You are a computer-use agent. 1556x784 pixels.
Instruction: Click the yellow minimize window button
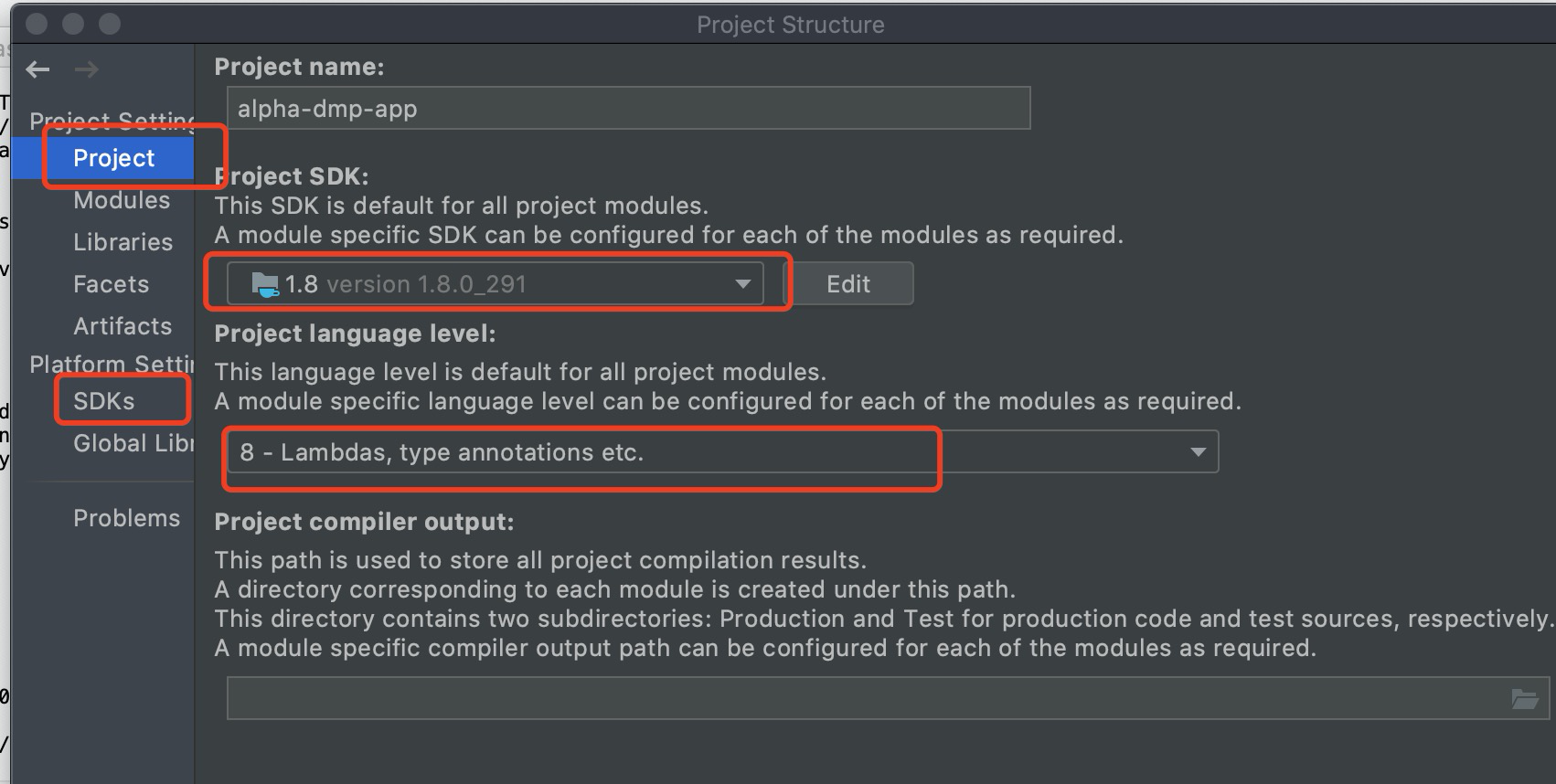(74, 24)
